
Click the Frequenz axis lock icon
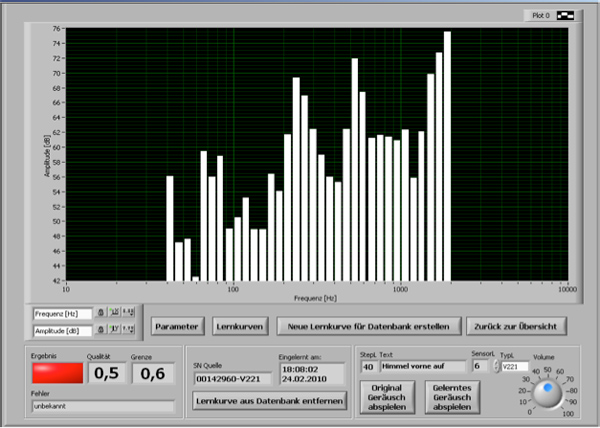coord(101,313)
